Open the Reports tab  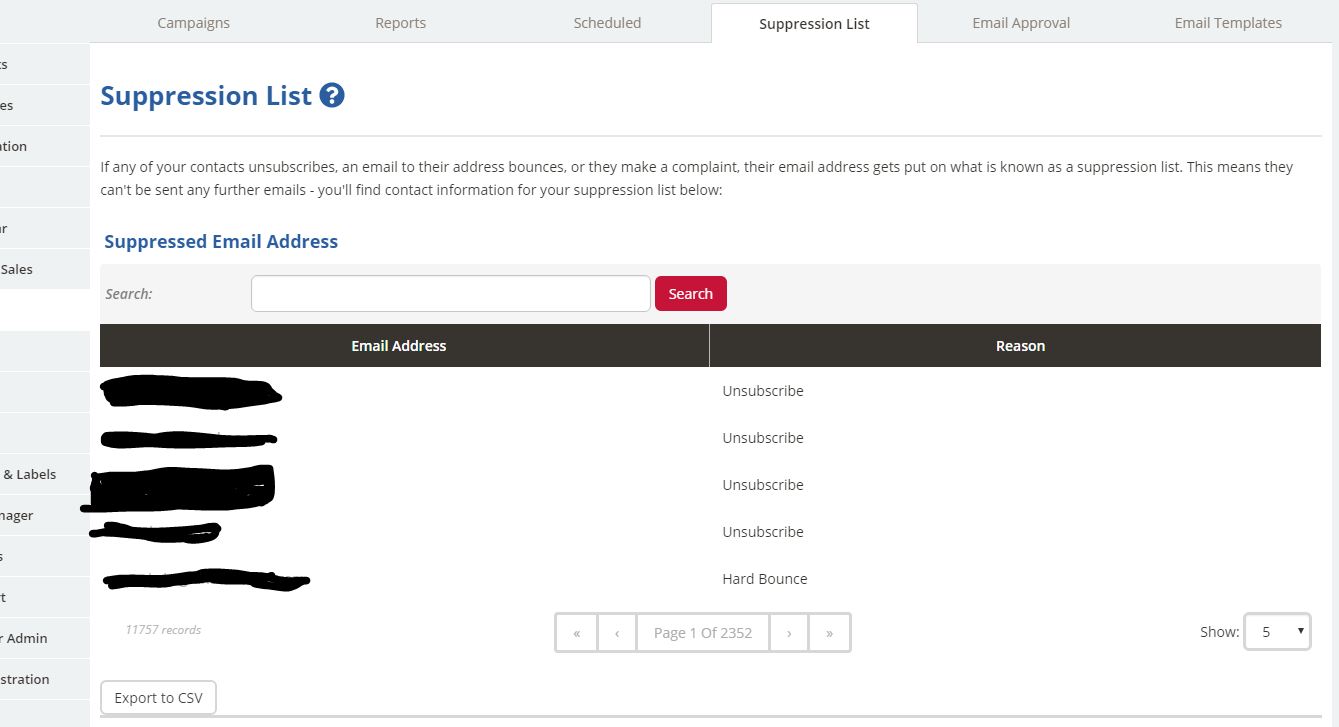coord(400,22)
